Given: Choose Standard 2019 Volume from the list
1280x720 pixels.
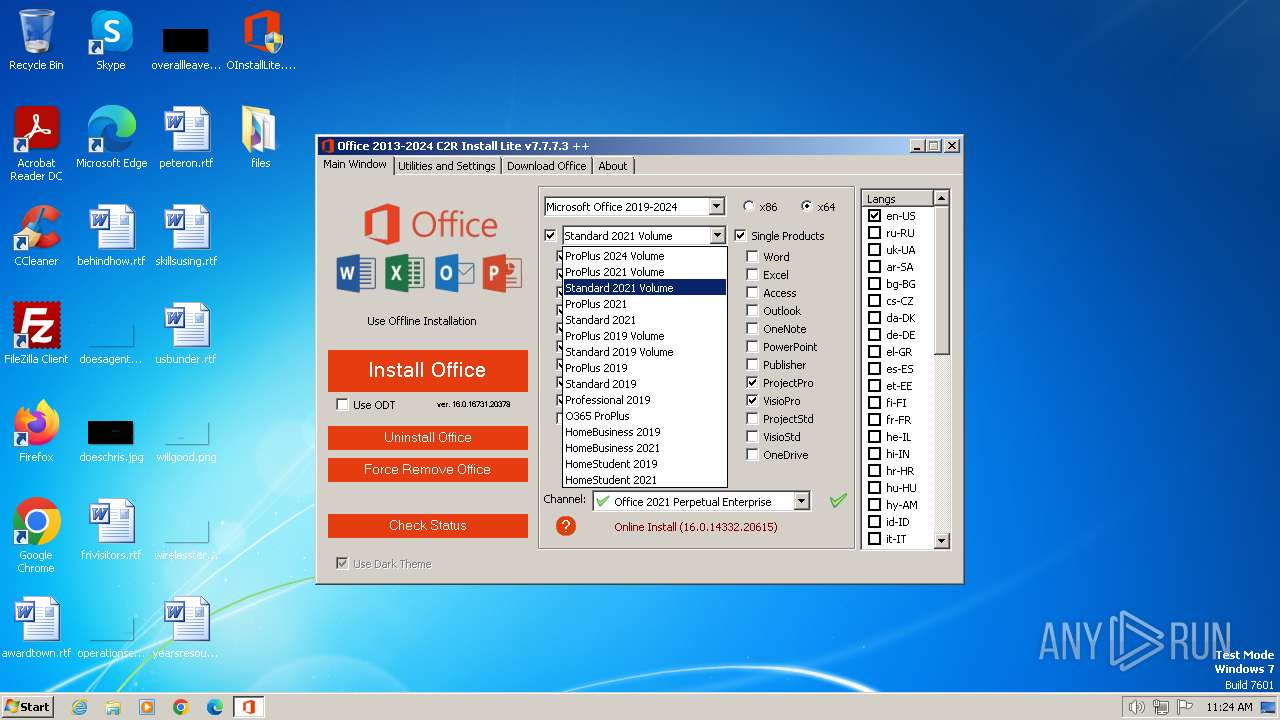Looking at the screenshot, I should (x=644, y=352).
